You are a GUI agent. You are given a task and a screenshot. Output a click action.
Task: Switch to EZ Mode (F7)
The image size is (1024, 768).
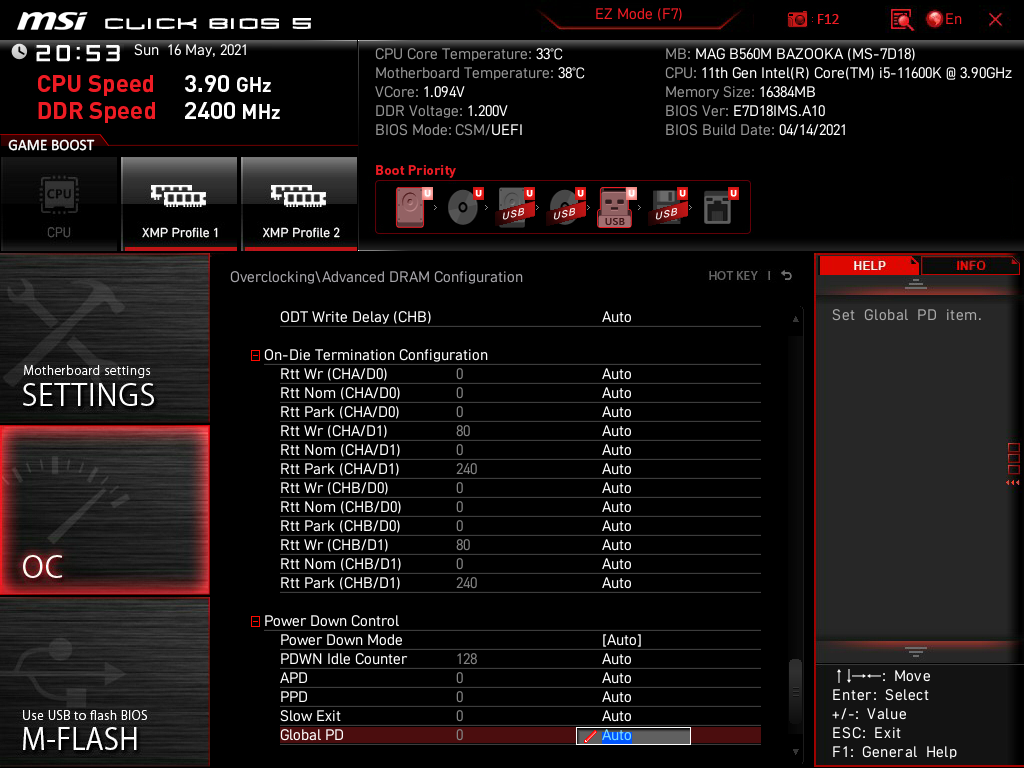click(639, 14)
